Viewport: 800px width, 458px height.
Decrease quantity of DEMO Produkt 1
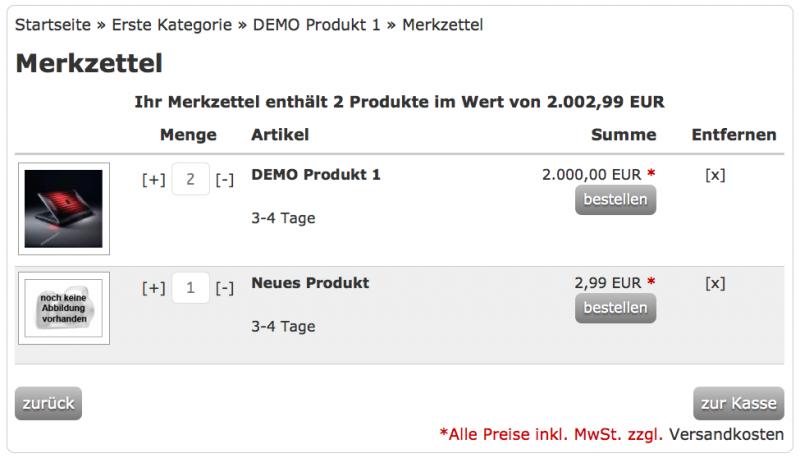(x=225, y=180)
